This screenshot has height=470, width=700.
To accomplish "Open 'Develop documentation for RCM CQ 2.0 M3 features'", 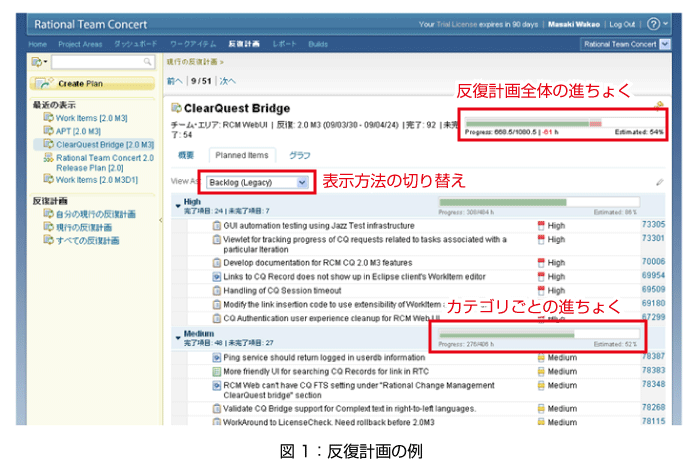I will 318,262.
